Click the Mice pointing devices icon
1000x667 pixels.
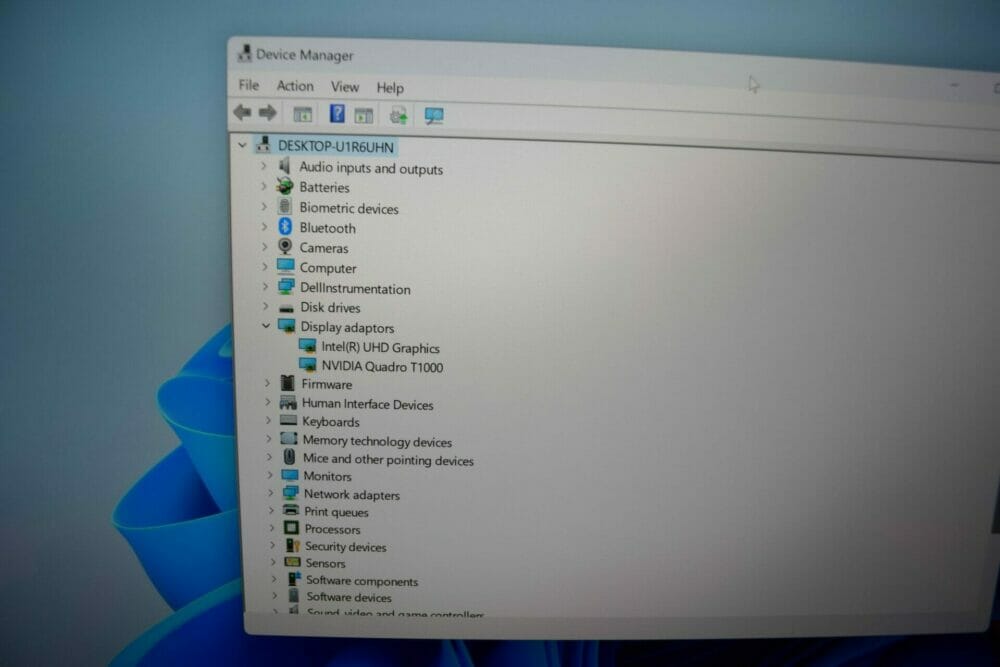(290, 457)
